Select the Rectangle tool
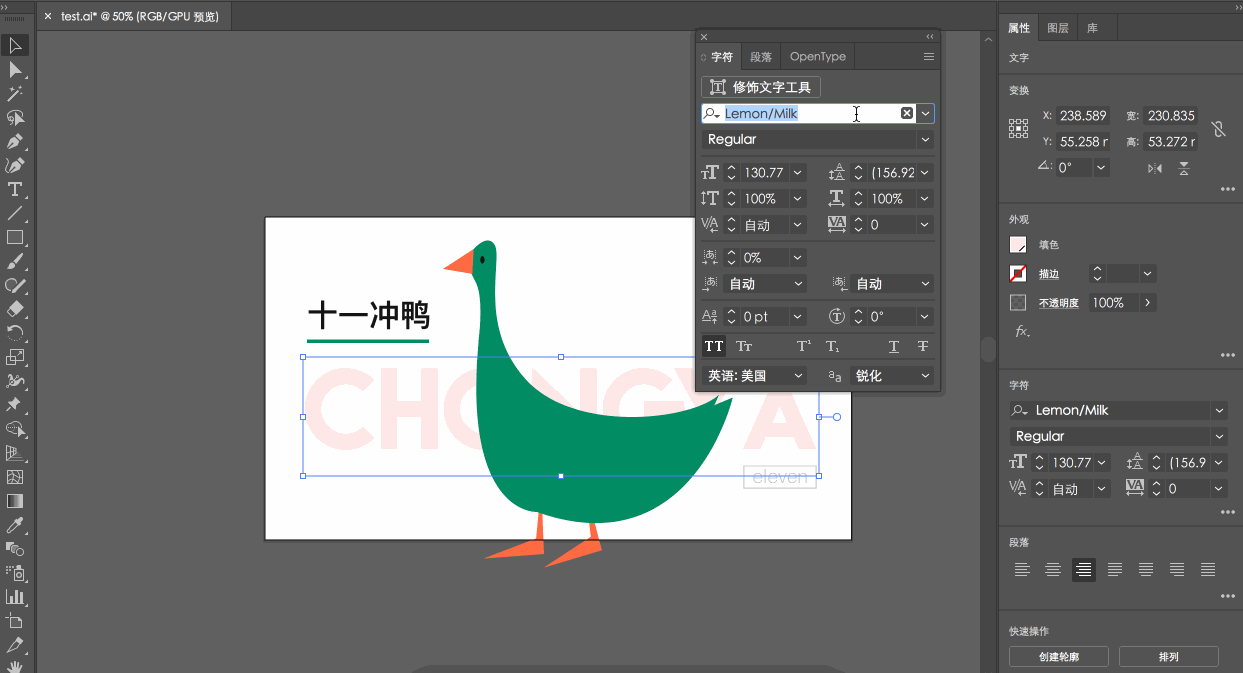The height and width of the screenshot is (673, 1243). pyautogui.click(x=16, y=237)
